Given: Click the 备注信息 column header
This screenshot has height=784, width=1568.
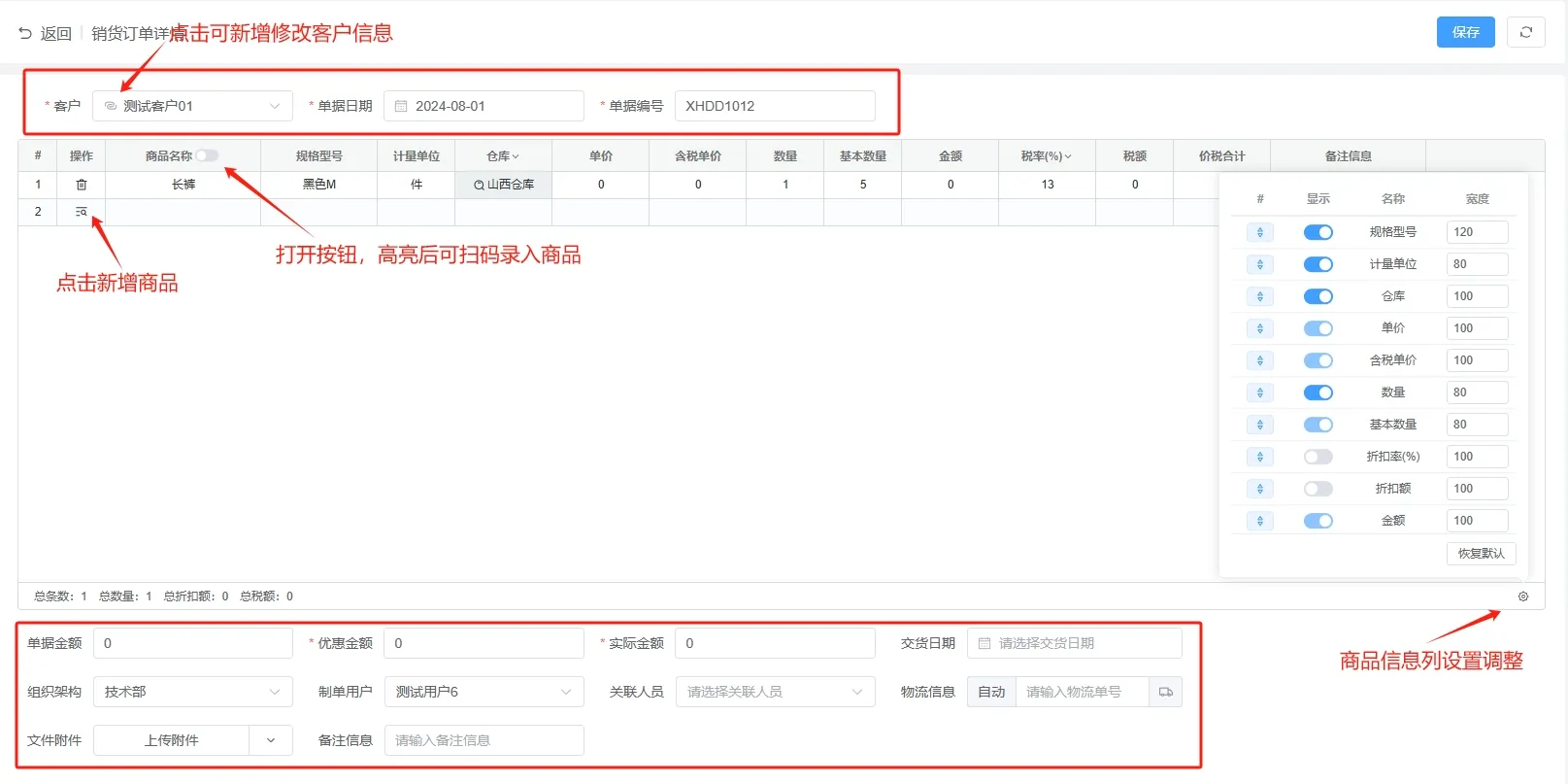Looking at the screenshot, I should pyautogui.click(x=1349, y=155).
